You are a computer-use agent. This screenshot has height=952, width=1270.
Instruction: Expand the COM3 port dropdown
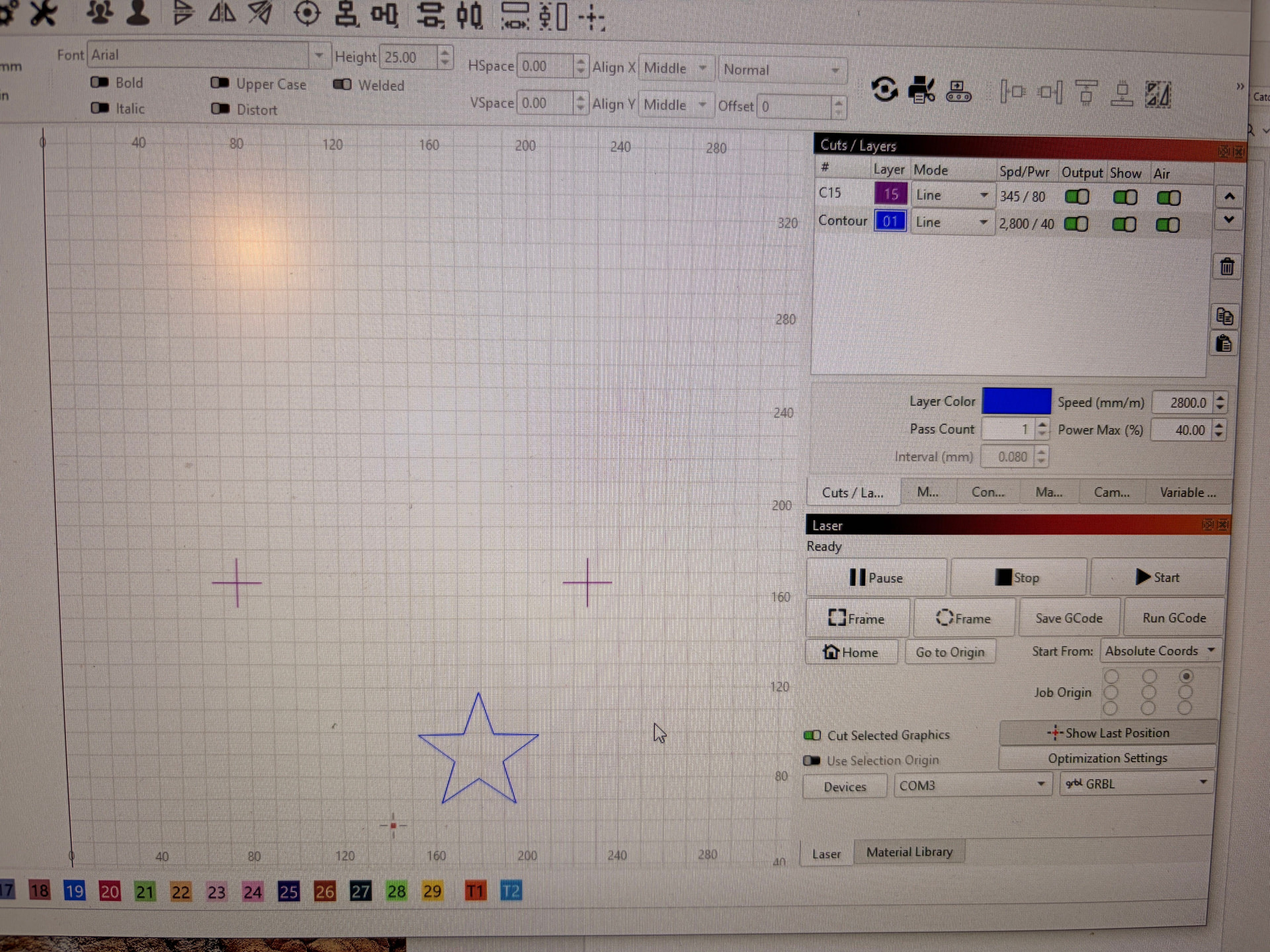[972, 785]
